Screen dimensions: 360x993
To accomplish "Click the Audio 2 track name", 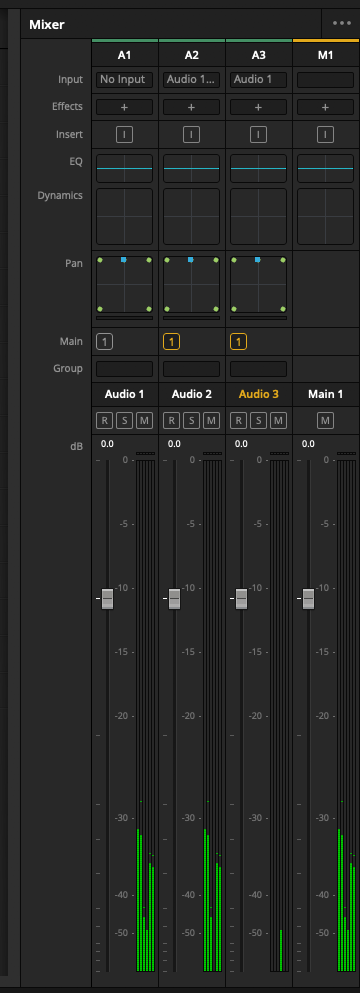I will [191, 394].
